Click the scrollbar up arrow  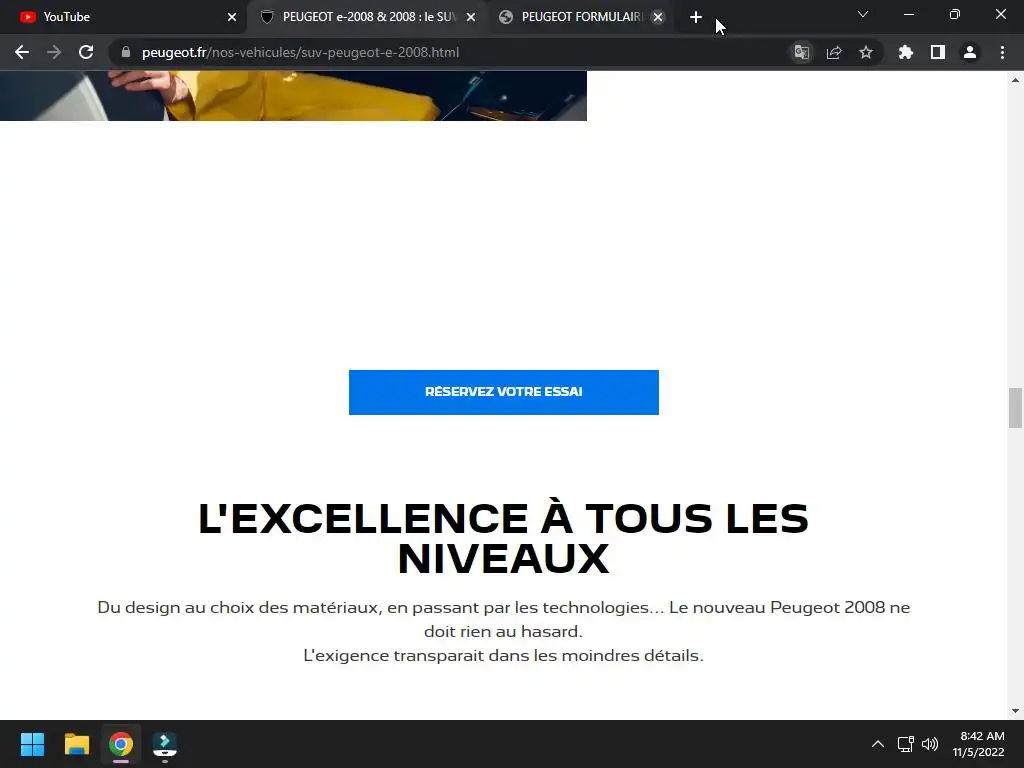coord(1015,80)
